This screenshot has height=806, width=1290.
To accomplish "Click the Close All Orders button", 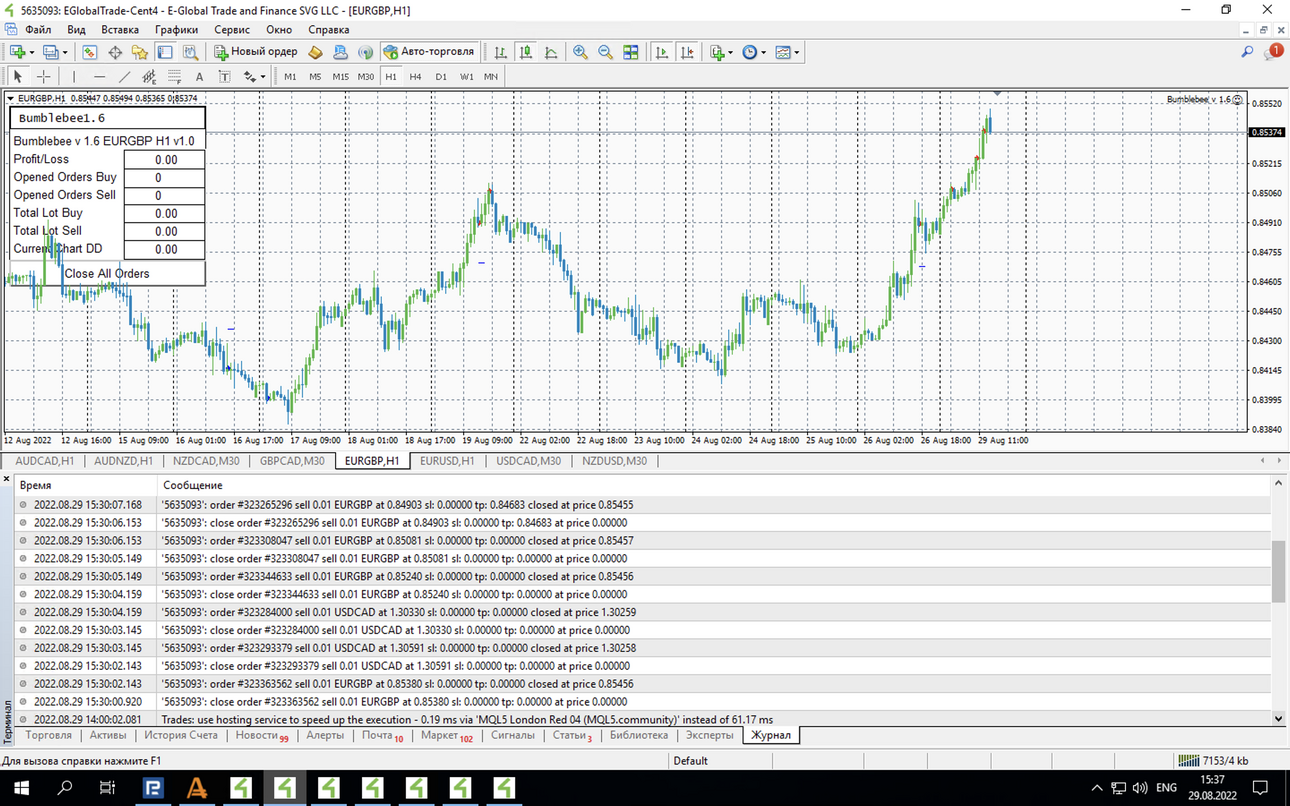I will click(107, 274).
